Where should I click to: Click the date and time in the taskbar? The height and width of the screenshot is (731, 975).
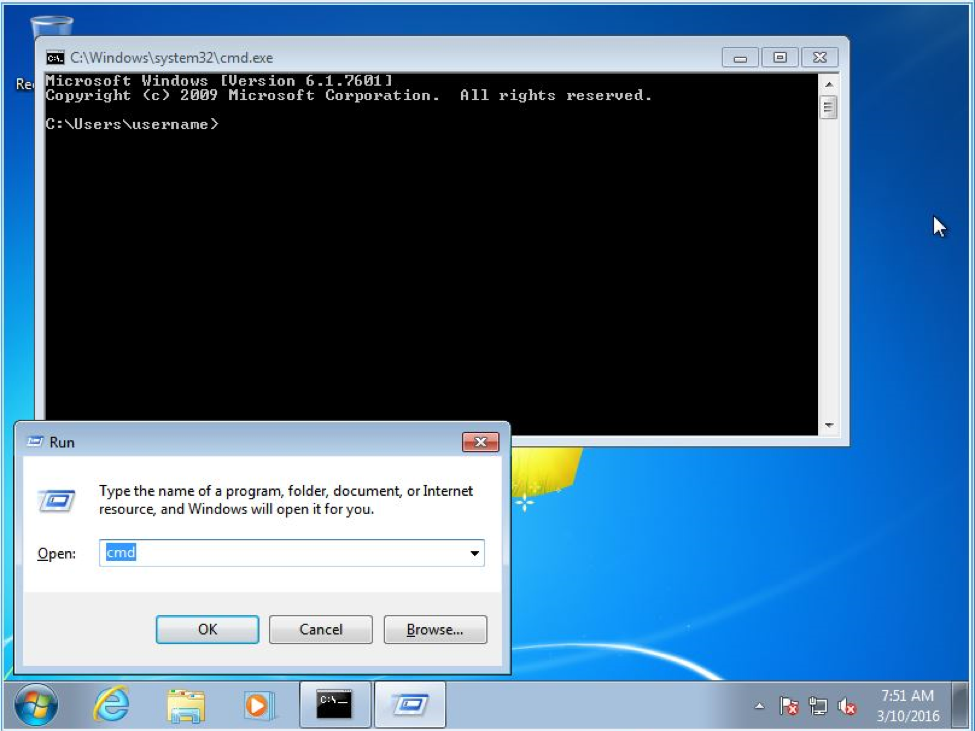coord(906,704)
